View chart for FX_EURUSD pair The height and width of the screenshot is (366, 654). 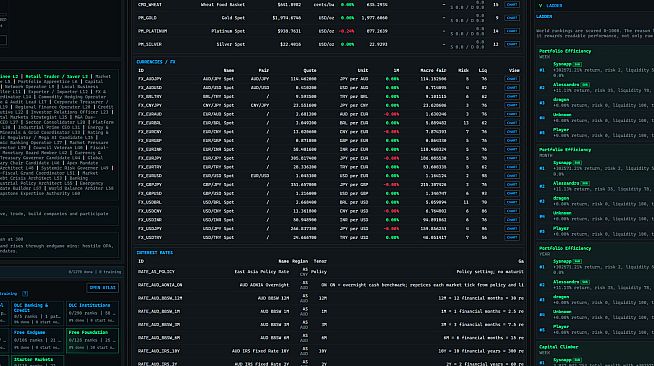pyautogui.click(x=512, y=176)
